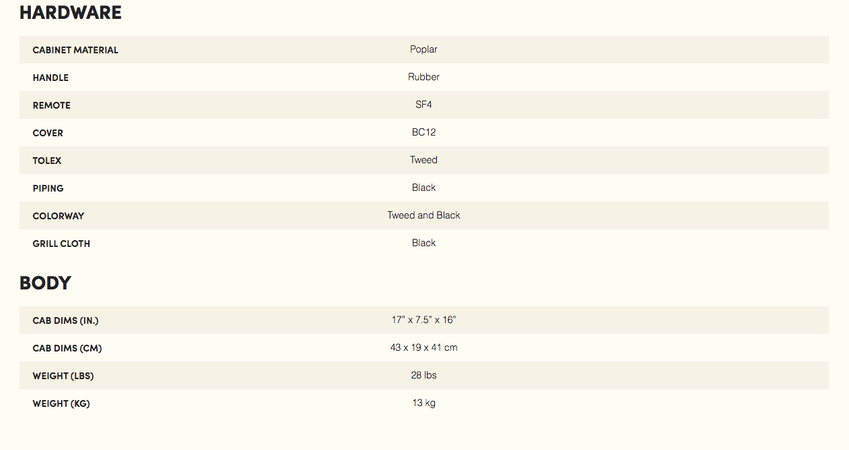
Task: Select the CABINET MATERIAL label
Action: pyautogui.click(x=75, y=50)
